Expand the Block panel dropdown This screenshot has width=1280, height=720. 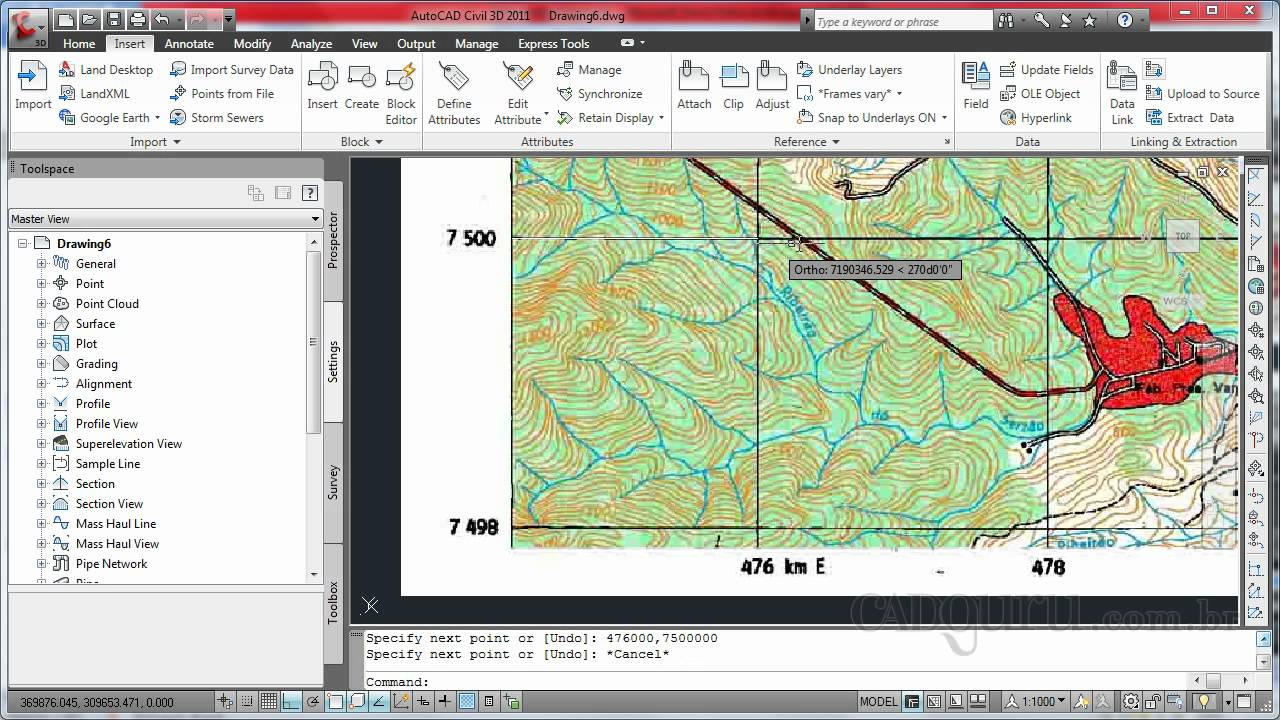[x=361, y=142]
